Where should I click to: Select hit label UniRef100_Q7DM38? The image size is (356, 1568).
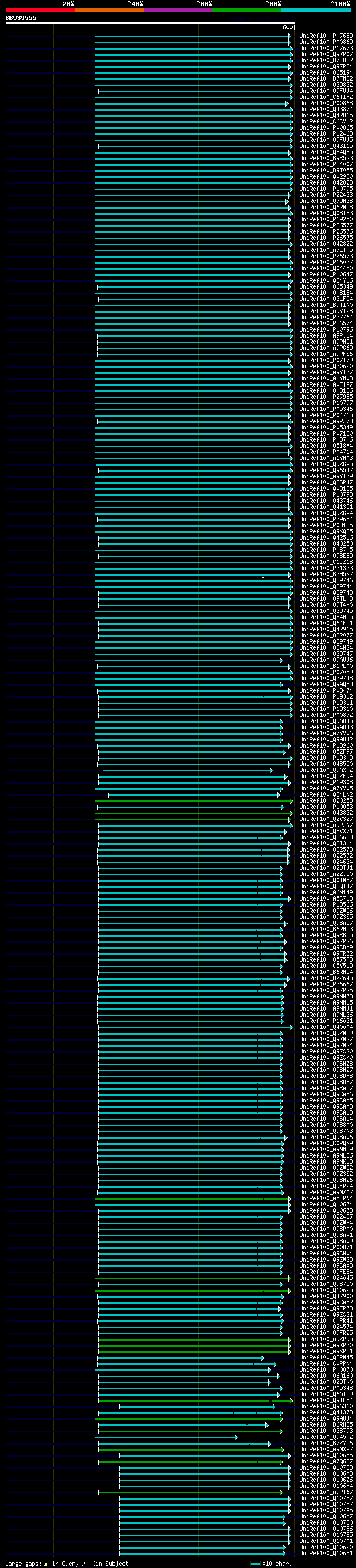pos(325,201)
